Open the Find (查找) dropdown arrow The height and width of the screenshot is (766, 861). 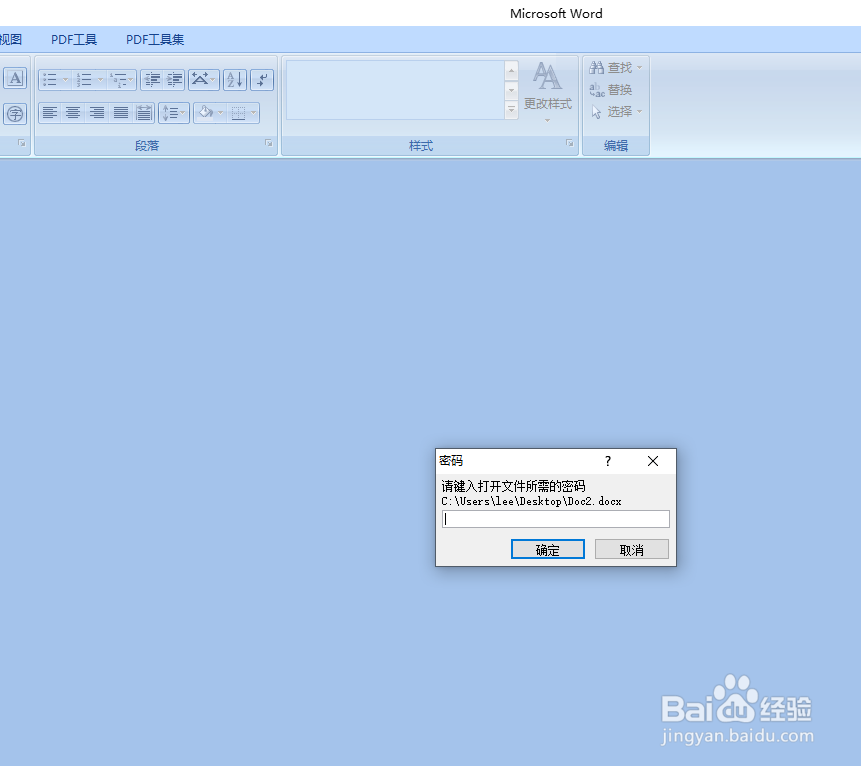[640, 68]
